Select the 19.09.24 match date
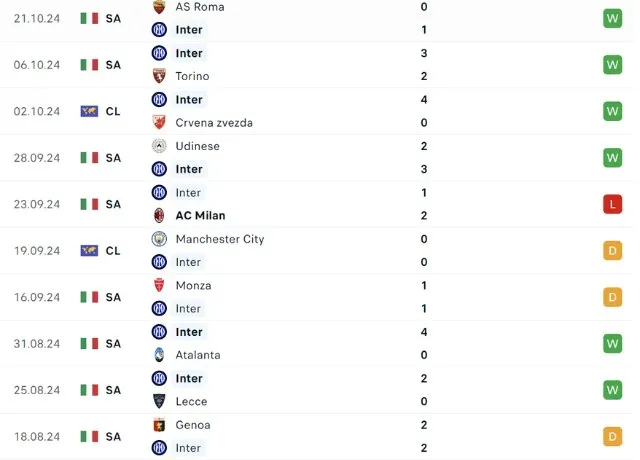This screenshot has height=460, width=640. pos(38,251)
